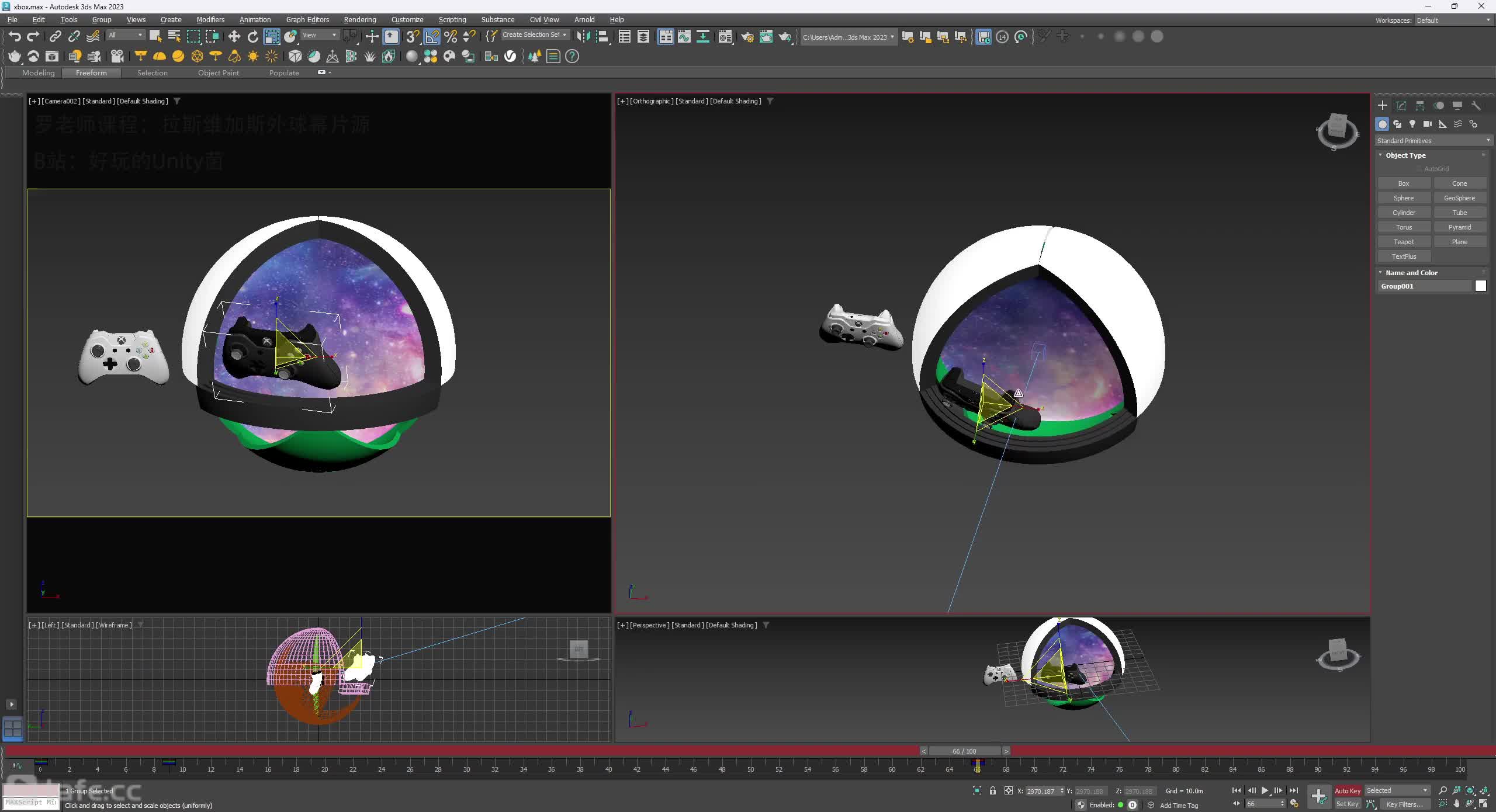Open the Selected key filter dropdown
1496x812 pixels.
click(x=1397, y=791)
